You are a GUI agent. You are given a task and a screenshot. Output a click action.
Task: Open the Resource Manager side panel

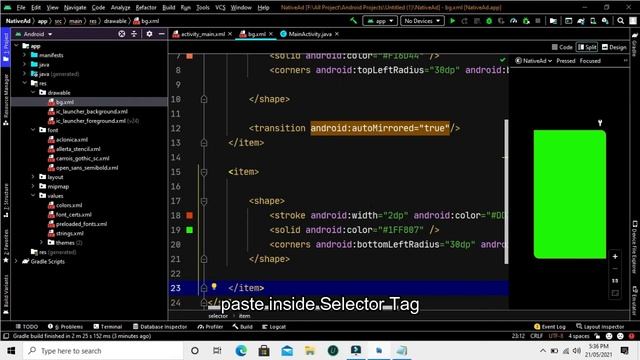6,100
